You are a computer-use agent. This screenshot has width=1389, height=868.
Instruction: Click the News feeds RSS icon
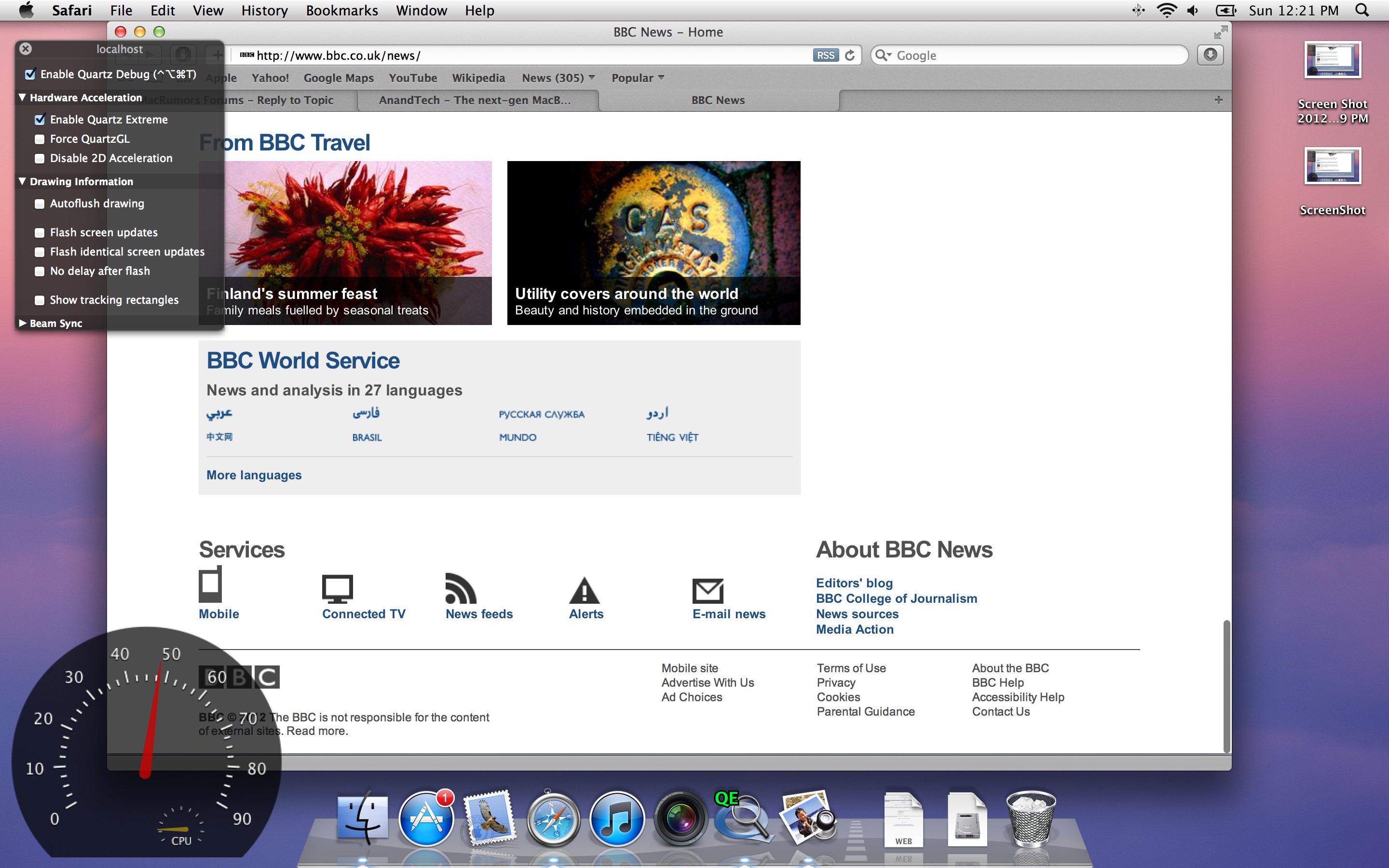coord(460,588)
